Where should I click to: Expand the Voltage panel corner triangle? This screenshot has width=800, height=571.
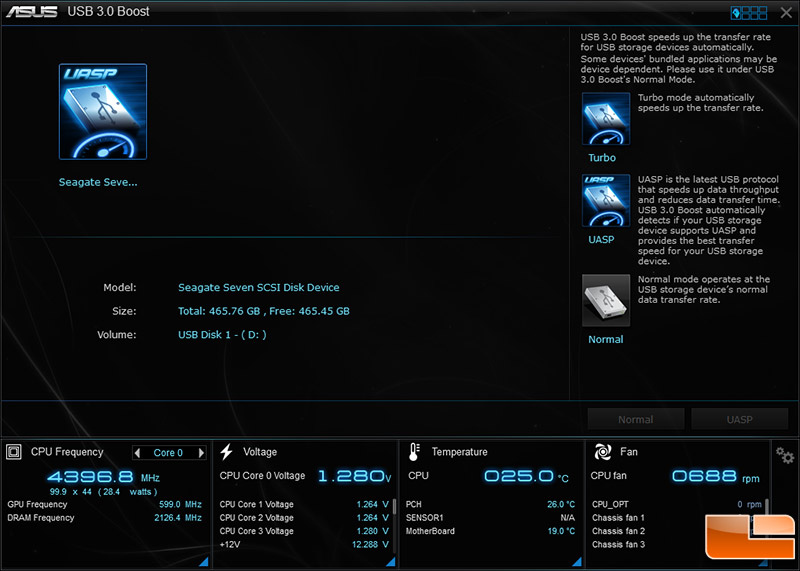tap(391, 561)
